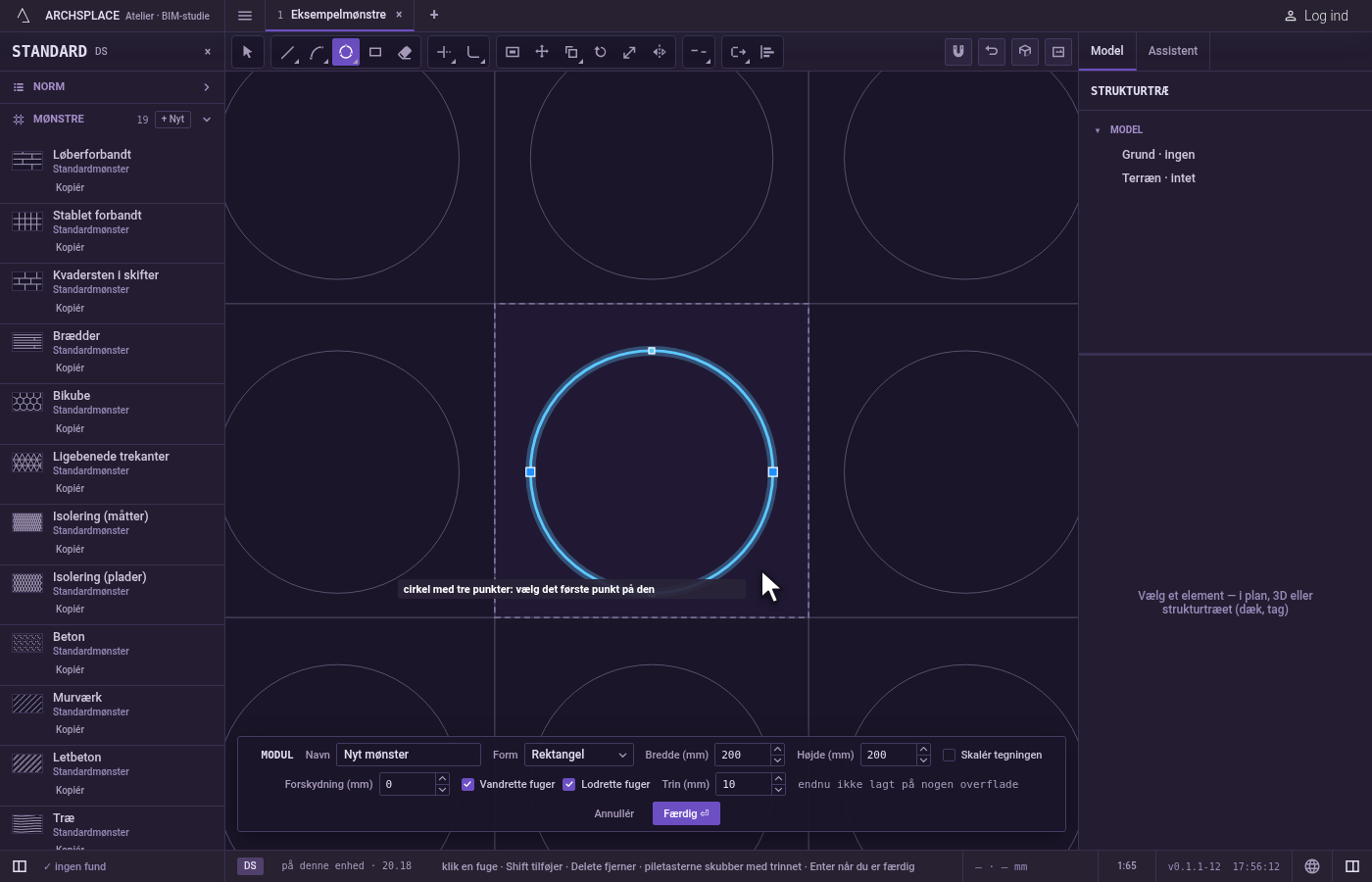Select the Rectangle shape tool
Image resolution: width=1372 pixels, height=882 pixels.
pos(375,52)
